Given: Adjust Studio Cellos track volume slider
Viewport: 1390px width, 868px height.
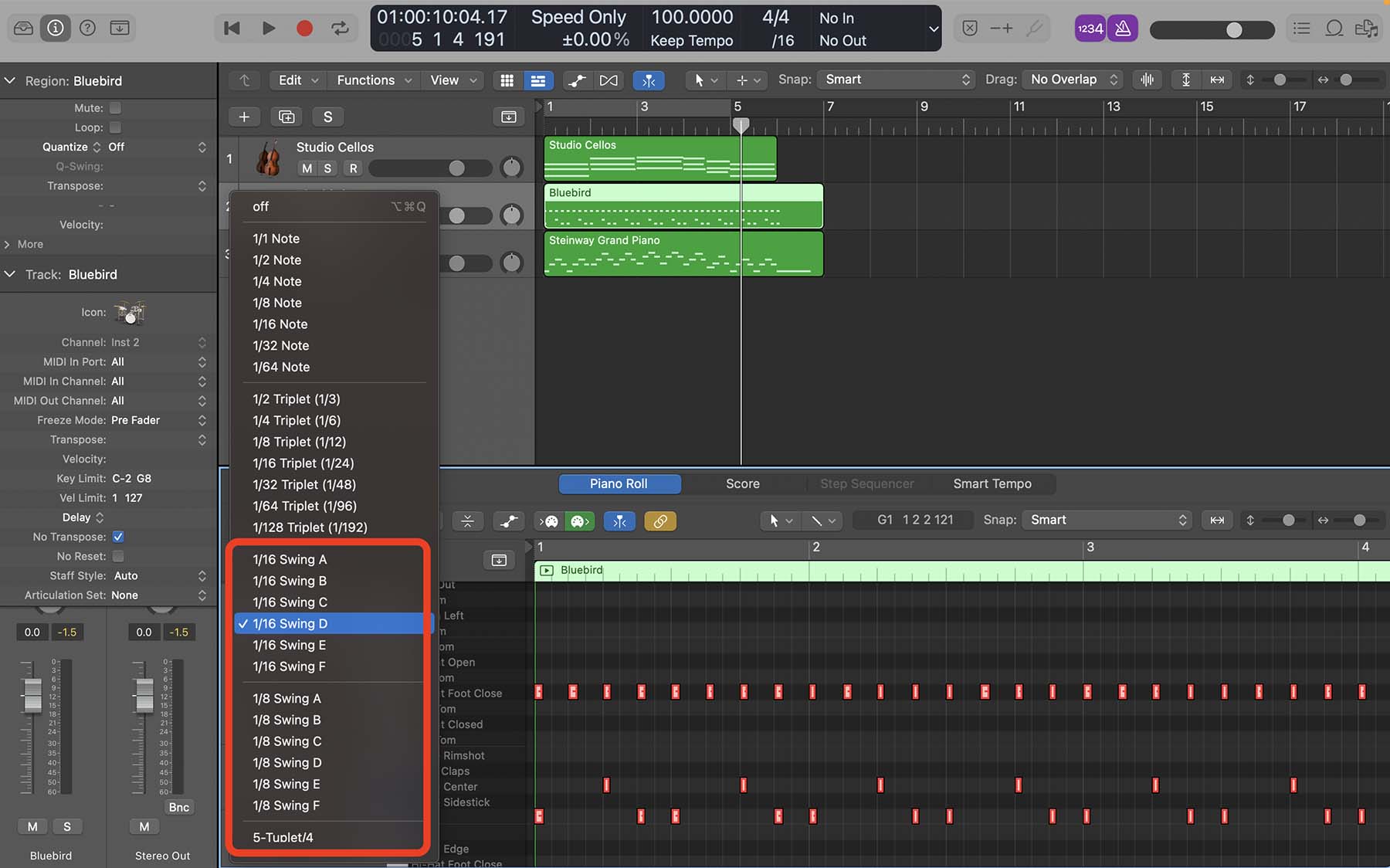Looking at the screenshot, I should click(430, 168).
